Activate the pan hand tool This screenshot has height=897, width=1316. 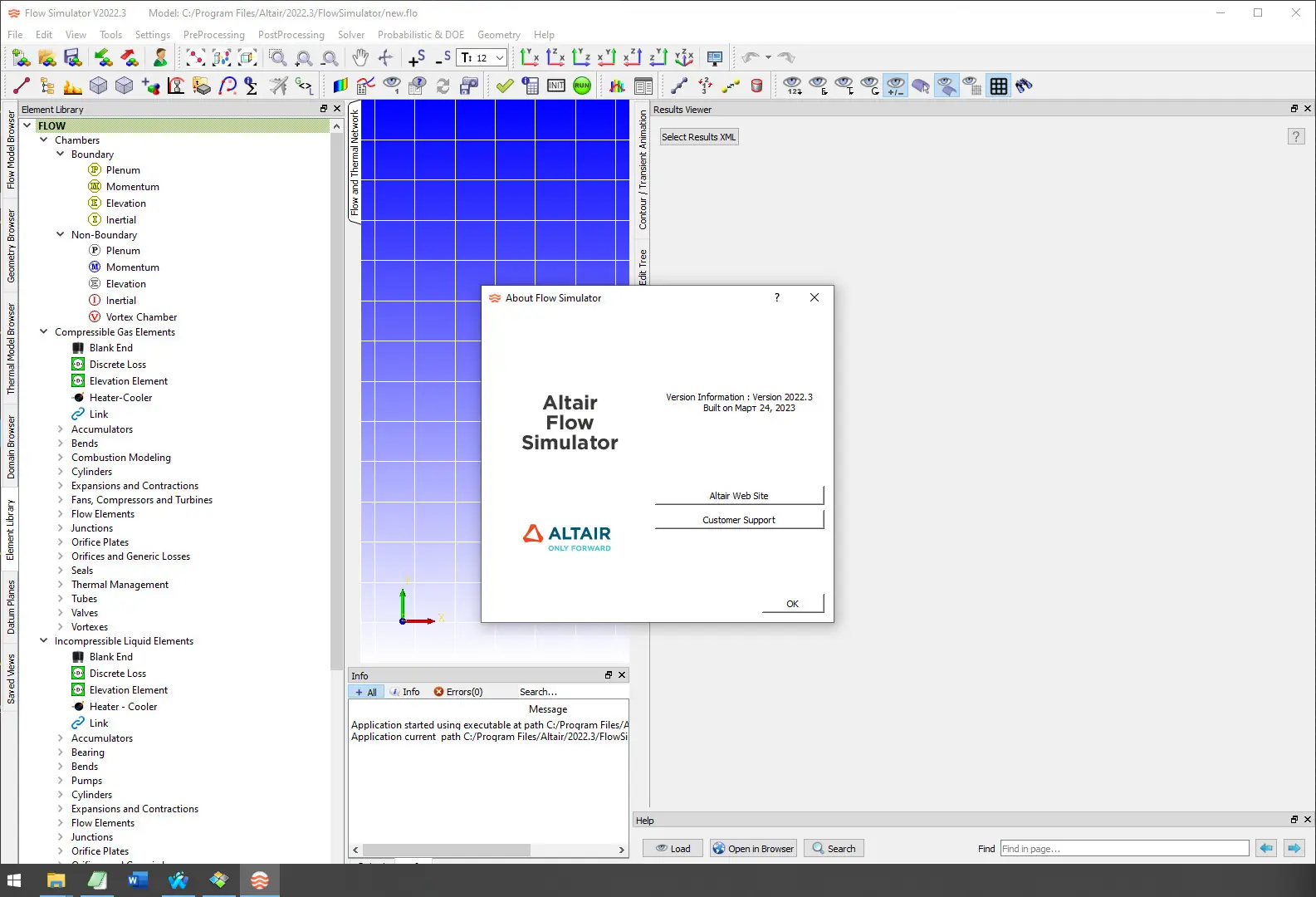pos(360,57)
